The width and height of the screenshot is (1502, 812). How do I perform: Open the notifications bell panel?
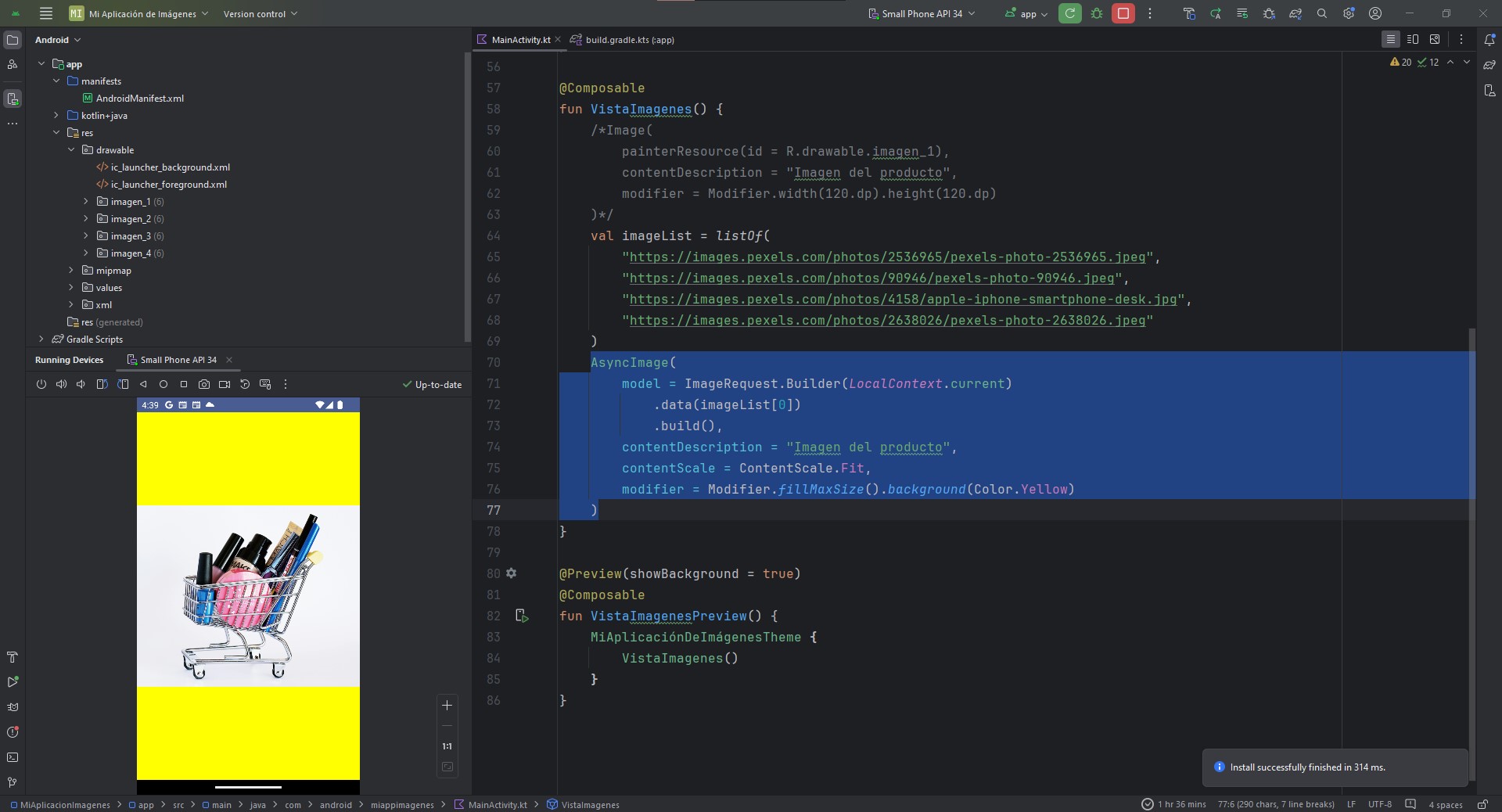pyautogui.click(x=1489, y=40)
